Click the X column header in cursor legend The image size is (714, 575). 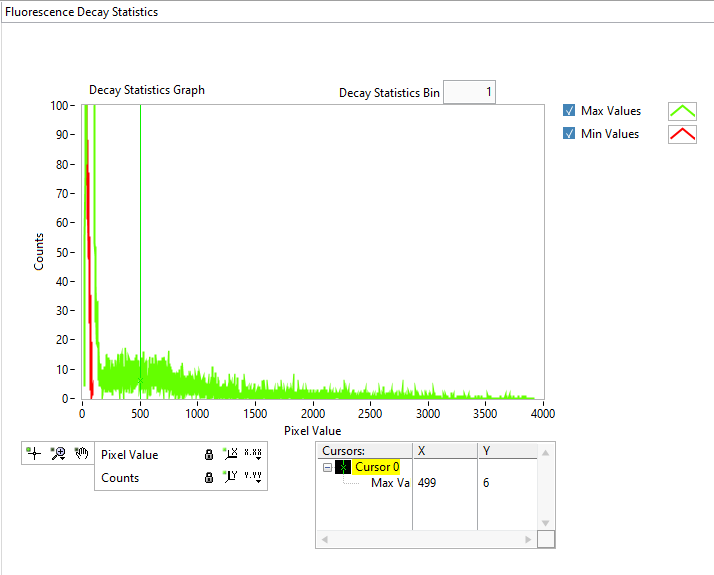[445, 451]
